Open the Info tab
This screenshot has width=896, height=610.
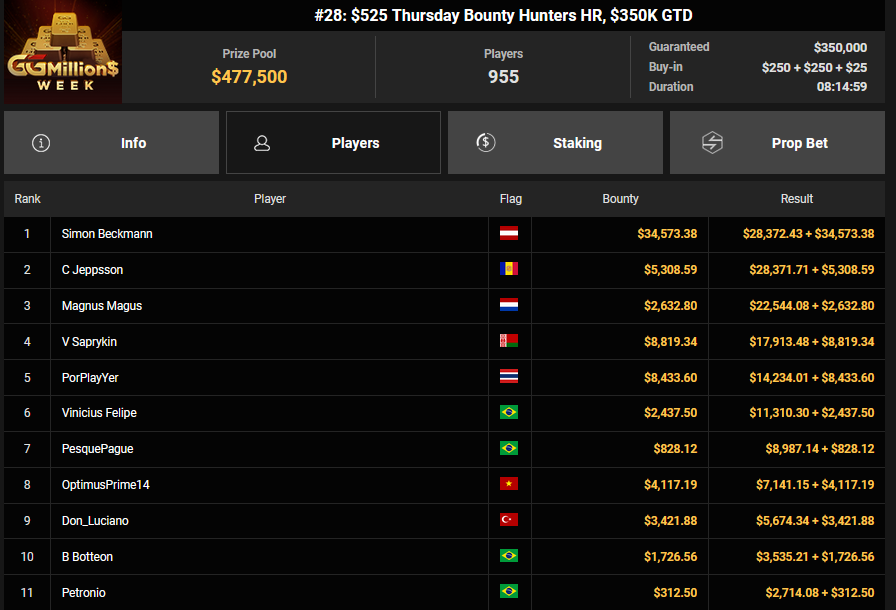coord(111,143)
